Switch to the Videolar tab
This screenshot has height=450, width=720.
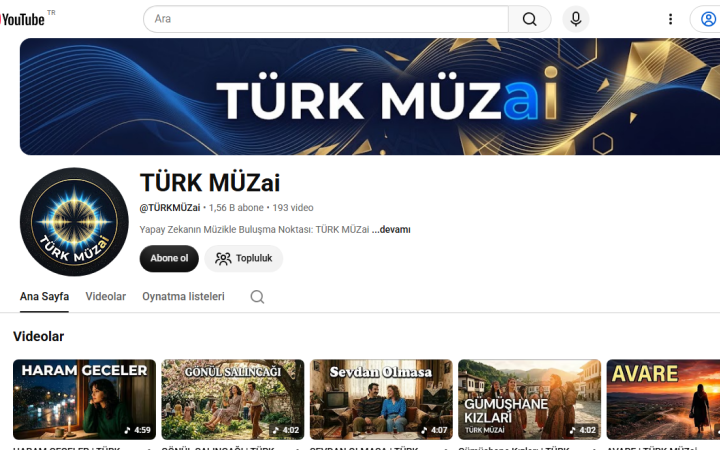[x=106, y=297]
